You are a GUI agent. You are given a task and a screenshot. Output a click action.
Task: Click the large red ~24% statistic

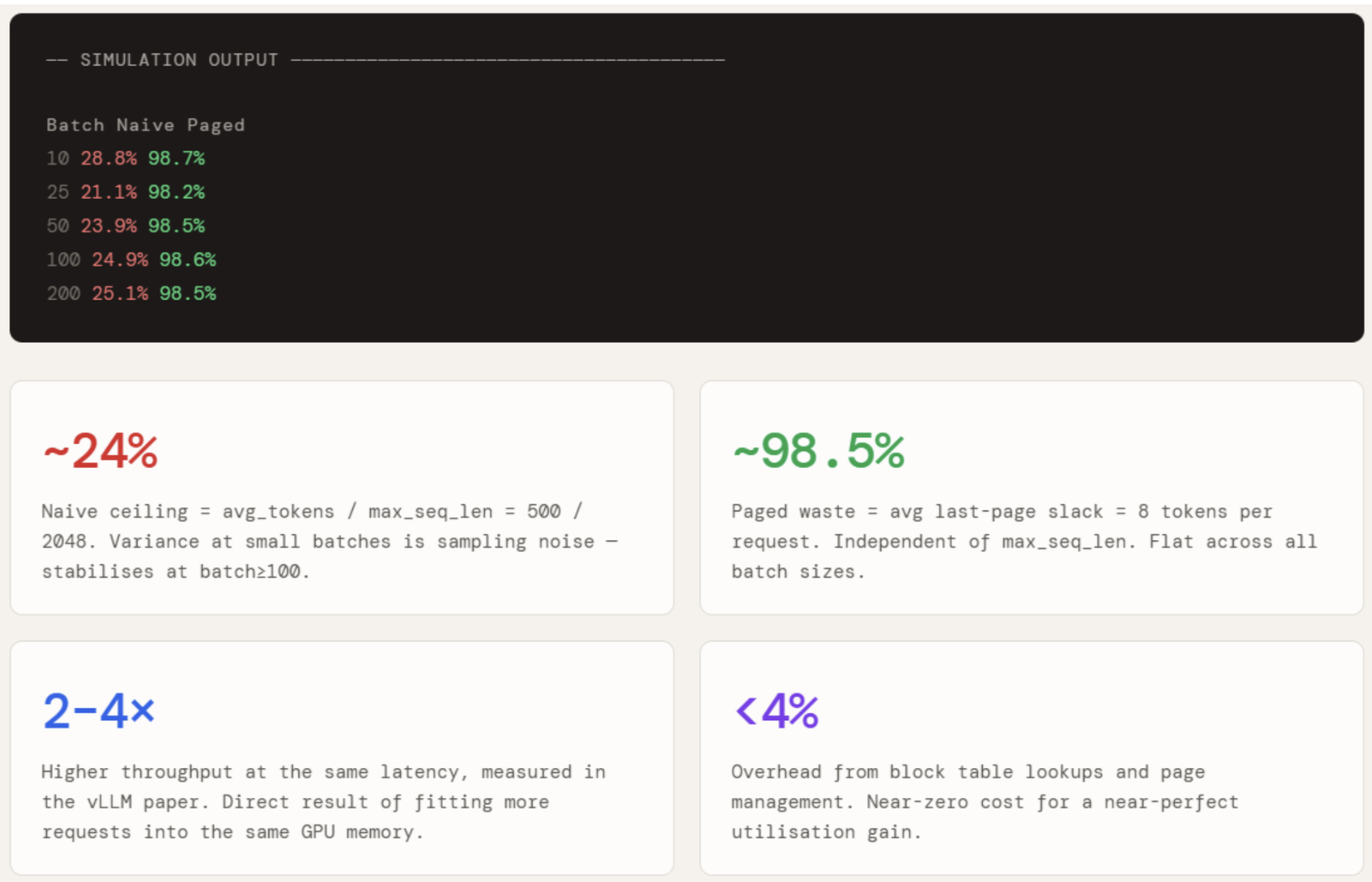point(101,451)
